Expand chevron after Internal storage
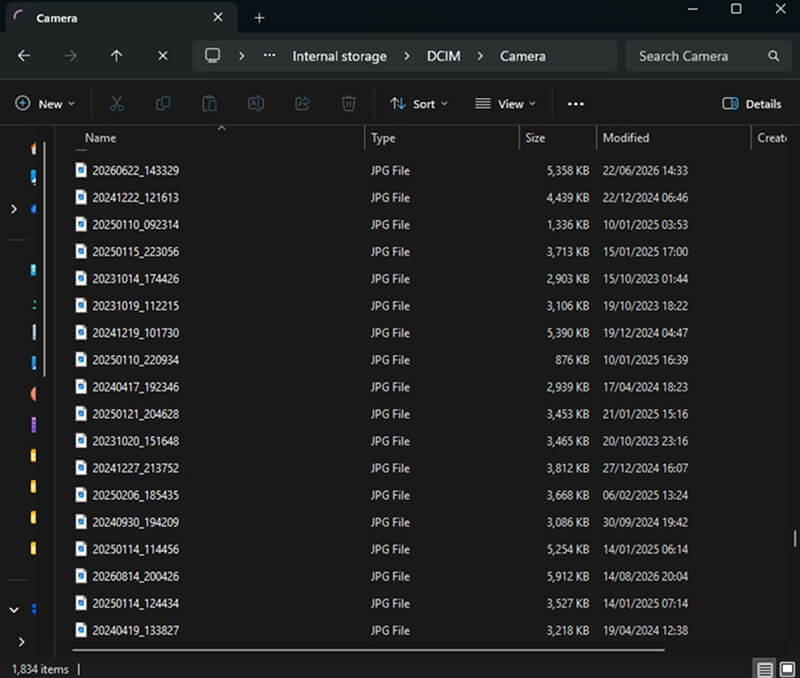This screenshot has width=800, height=678. 407,56
